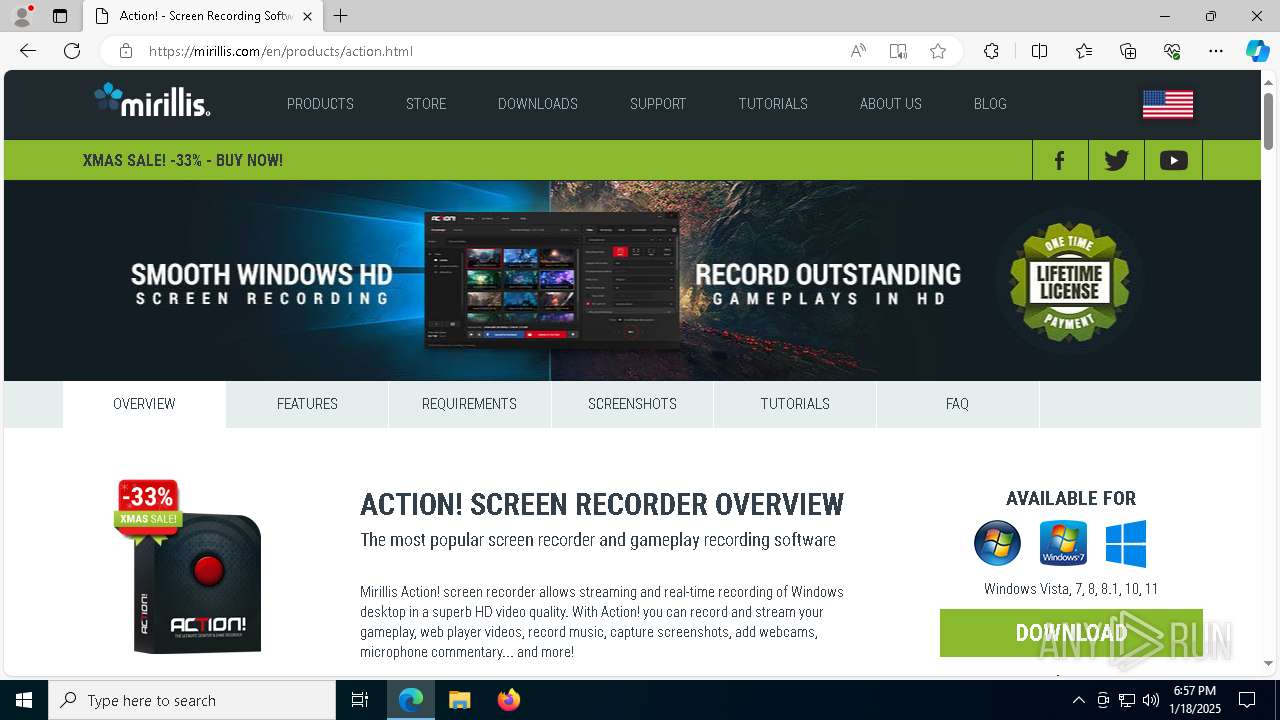1280x720 pixels.
Task: Click the green DOWNLOAD button
Action: [1071, 633]
